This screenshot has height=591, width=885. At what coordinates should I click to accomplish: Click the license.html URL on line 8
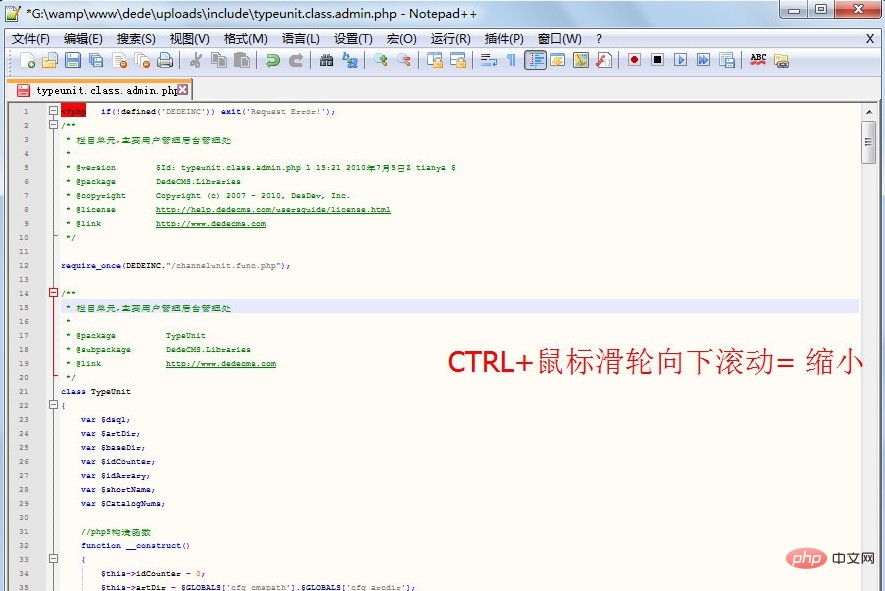tap(273, 210)
